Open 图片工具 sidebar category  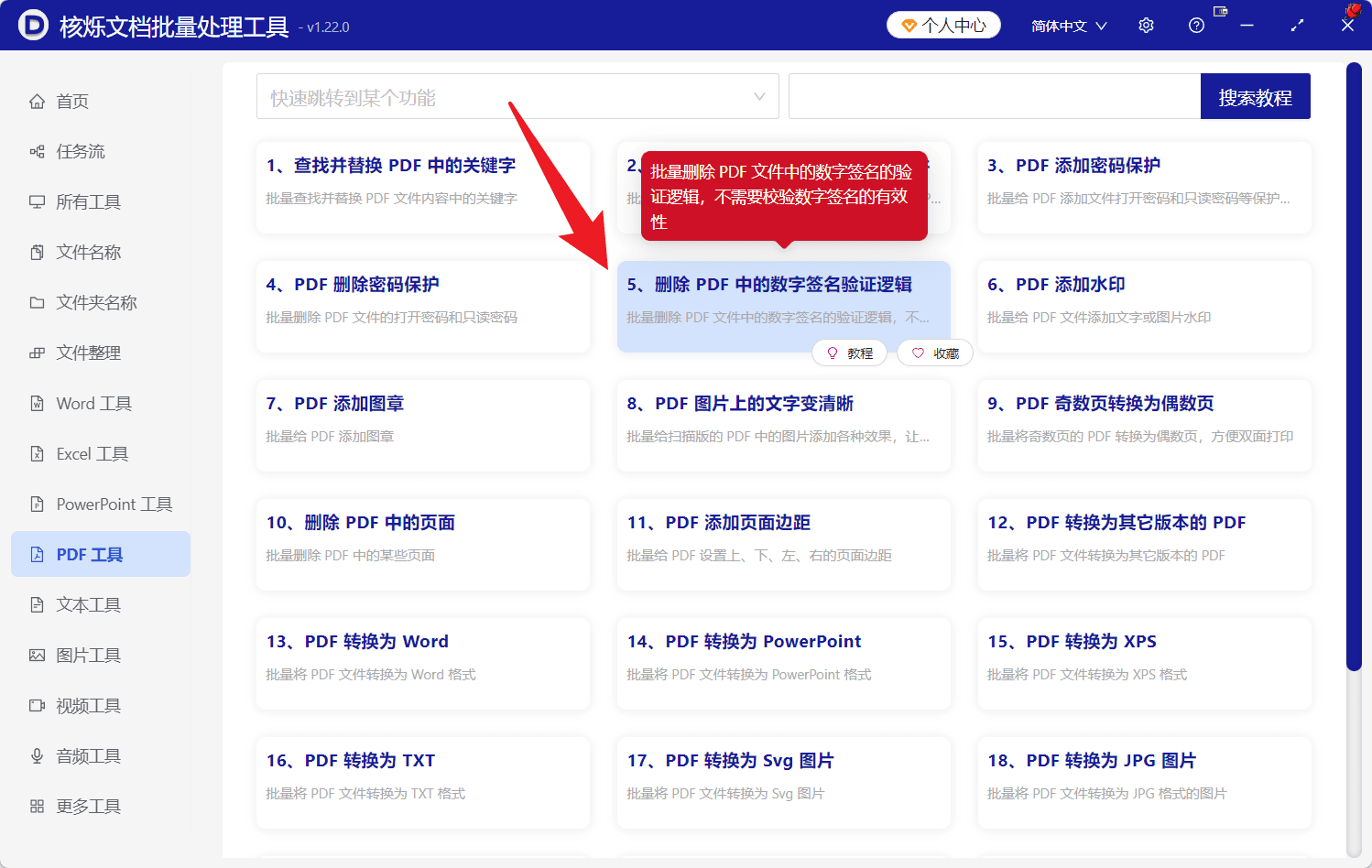101,656
